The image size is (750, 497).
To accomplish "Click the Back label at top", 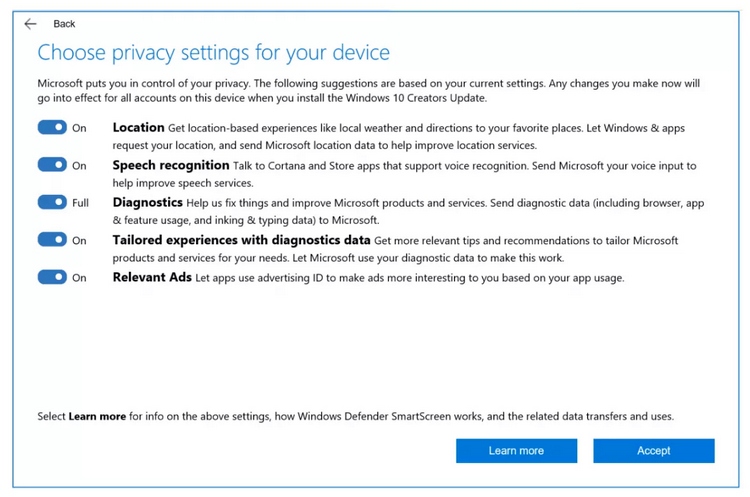I will coord(64,24).
